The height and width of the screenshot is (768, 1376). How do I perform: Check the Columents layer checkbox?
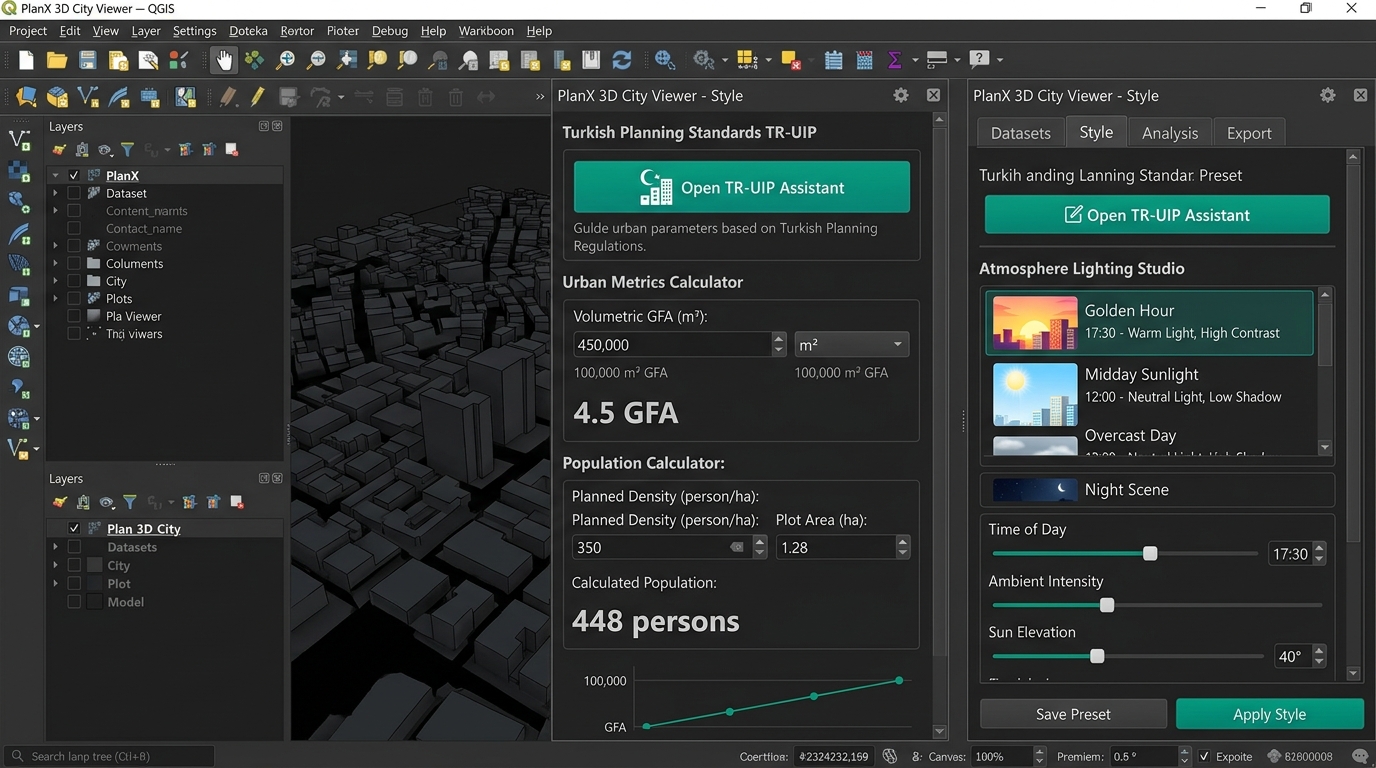(74, 264)
